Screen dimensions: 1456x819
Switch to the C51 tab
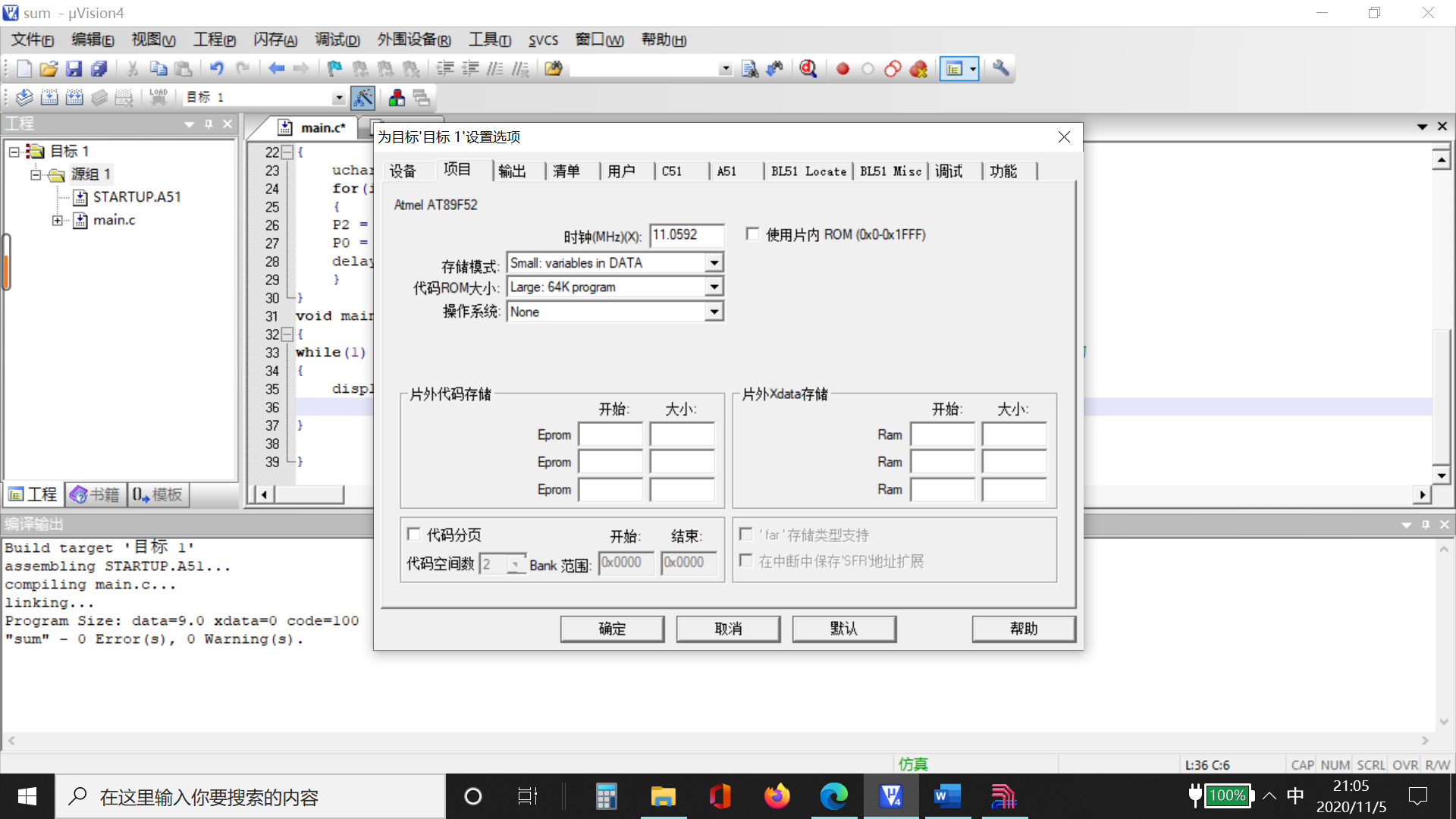click(672, 171)
